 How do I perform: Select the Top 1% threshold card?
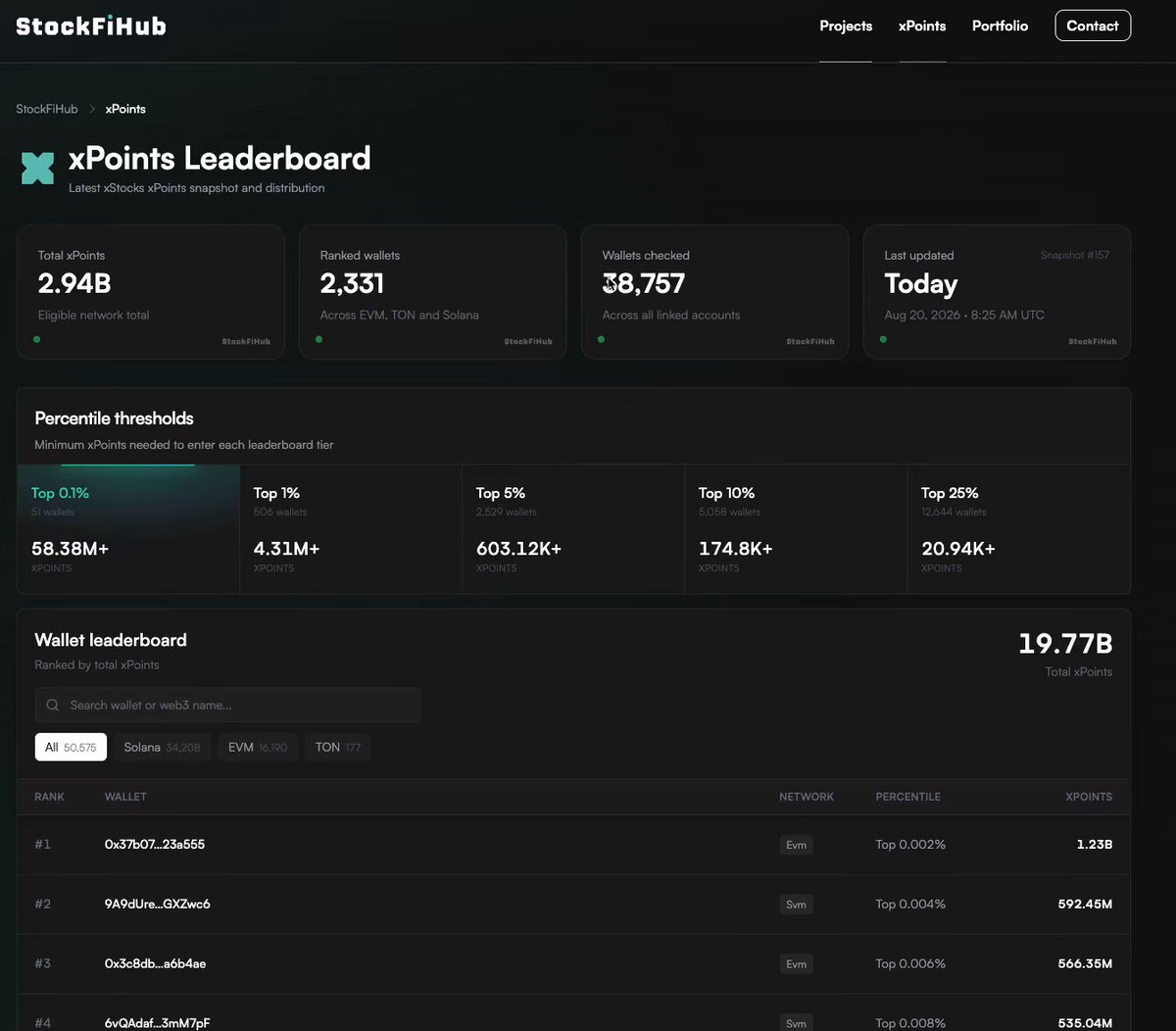351,529
